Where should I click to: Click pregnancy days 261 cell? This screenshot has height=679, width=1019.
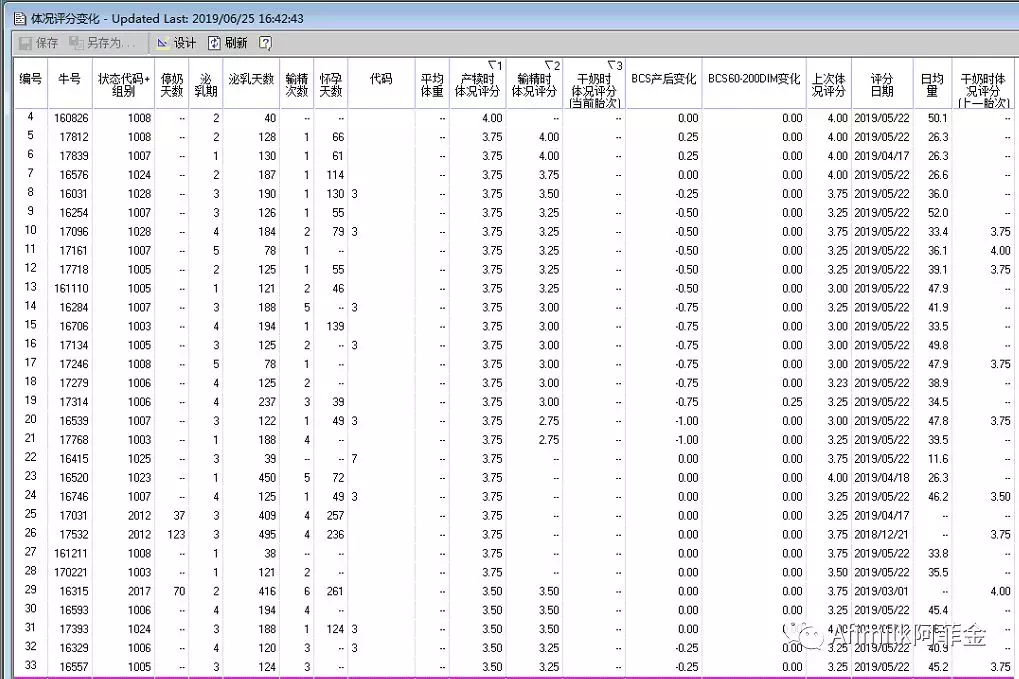pos(335,591)
